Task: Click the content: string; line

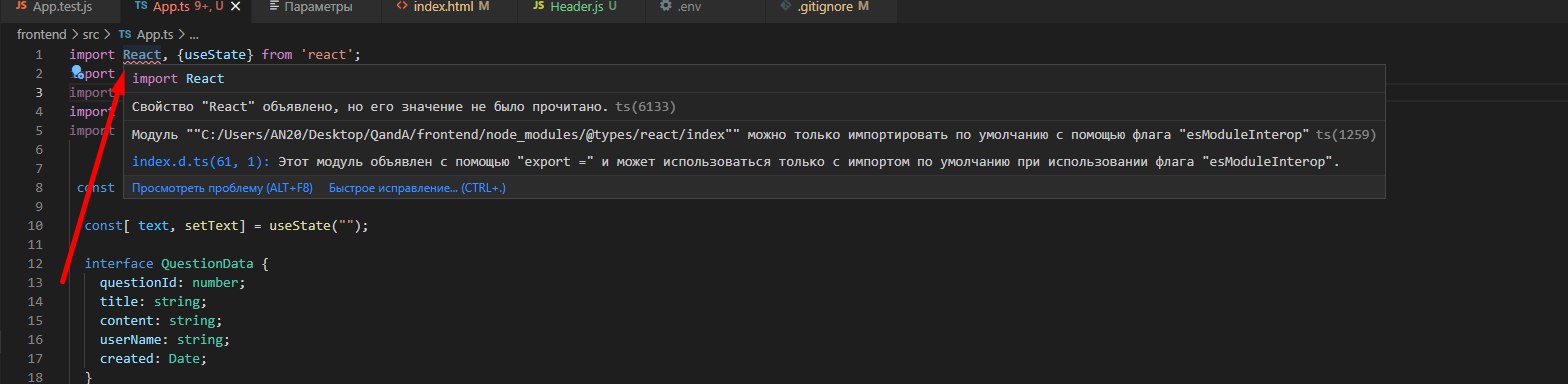Action: (161, 321)
